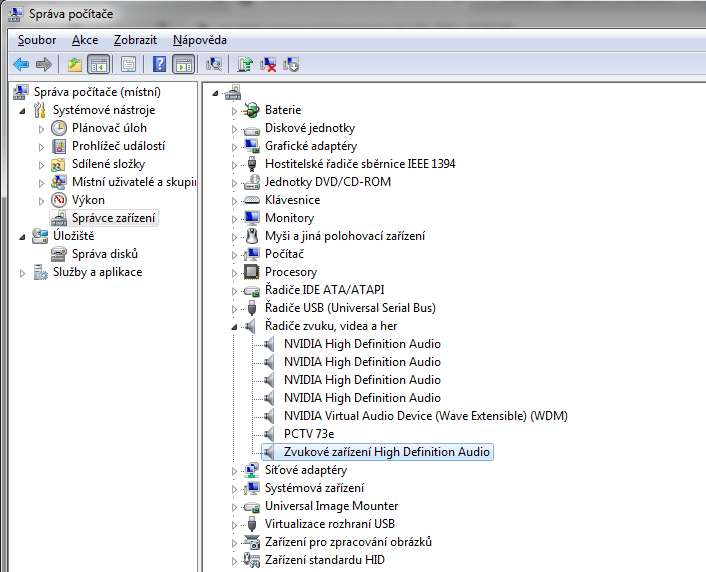Click the Jednotky DVD/CD-ROM drive icon
Screen dimensions: 706x572
coord(251,182)
